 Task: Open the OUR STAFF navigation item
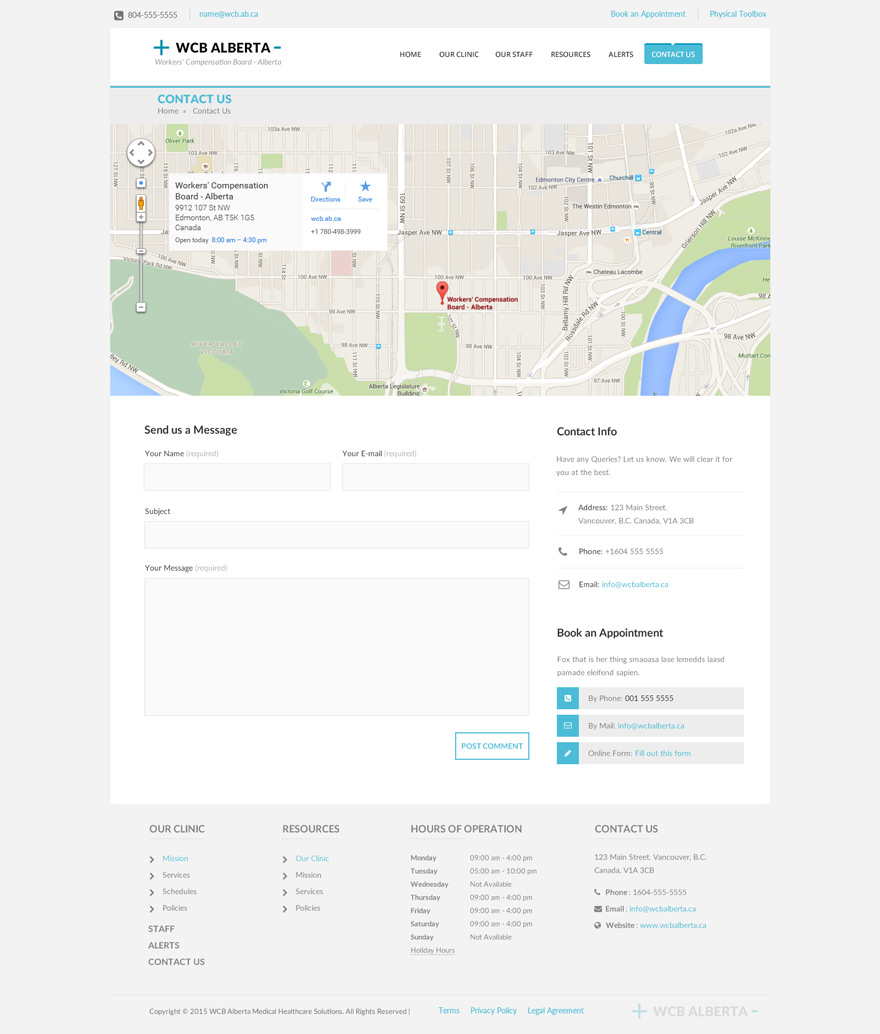click(x=513, y=55)
